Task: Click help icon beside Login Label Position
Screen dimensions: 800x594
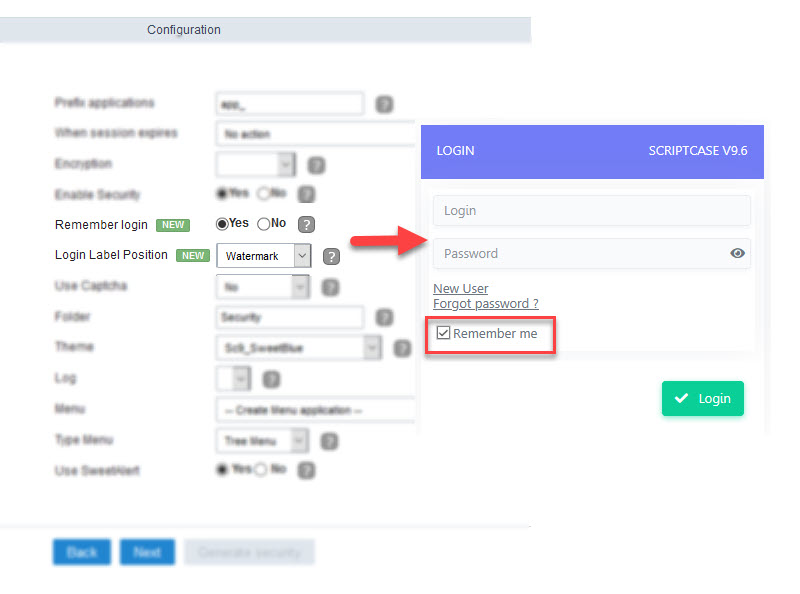Action: [x=331, y=256]
